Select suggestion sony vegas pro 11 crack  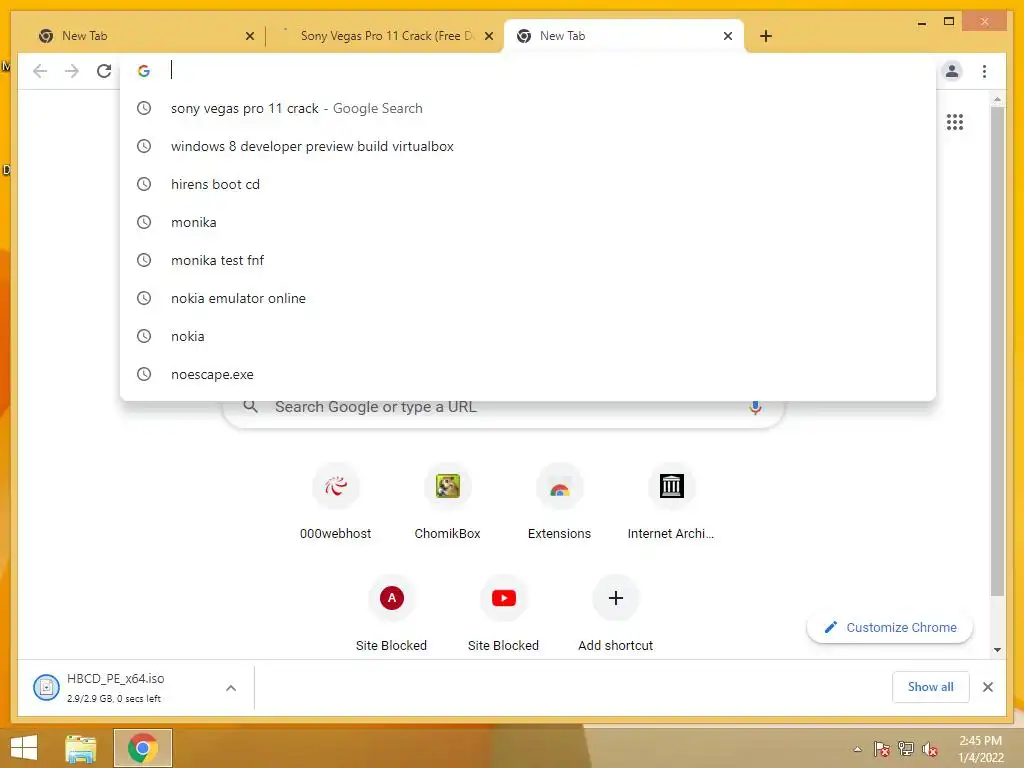528,108
